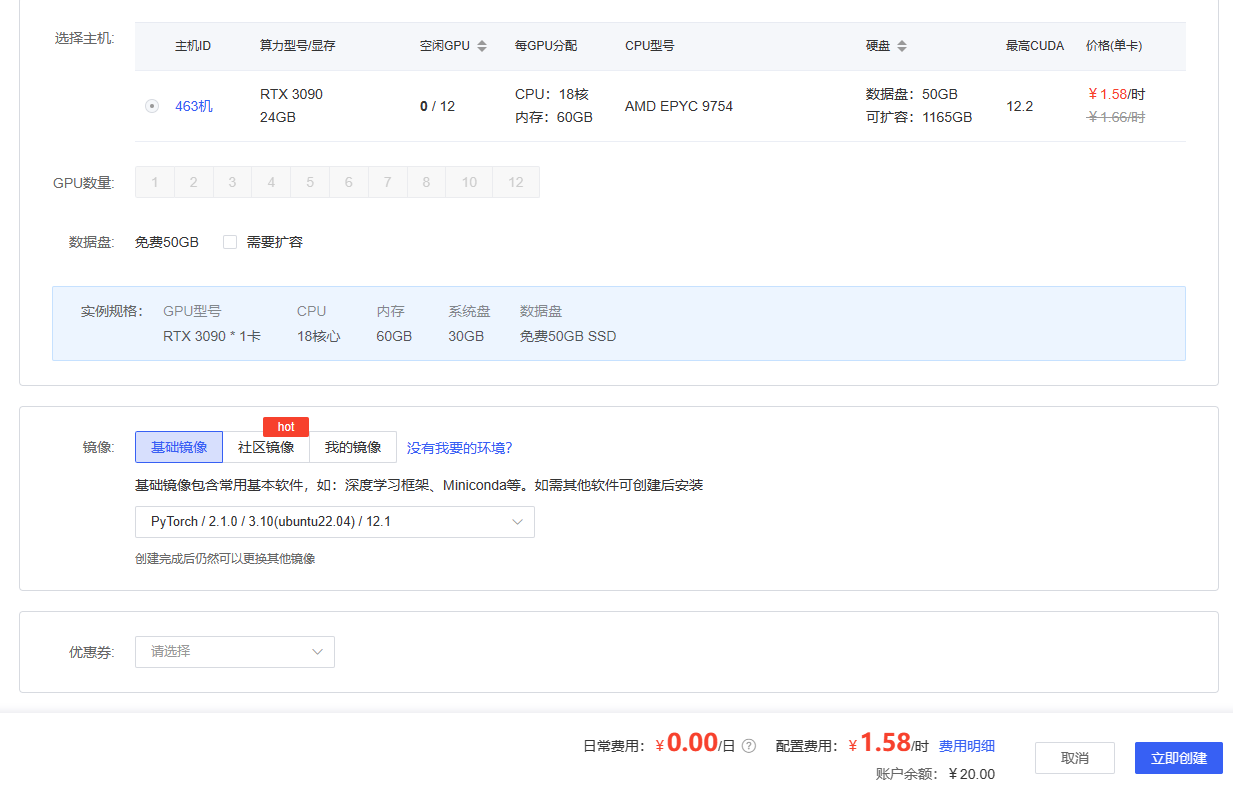
Task: Click the 日常费用 help question-mark icon
Action: pos(748,746)
